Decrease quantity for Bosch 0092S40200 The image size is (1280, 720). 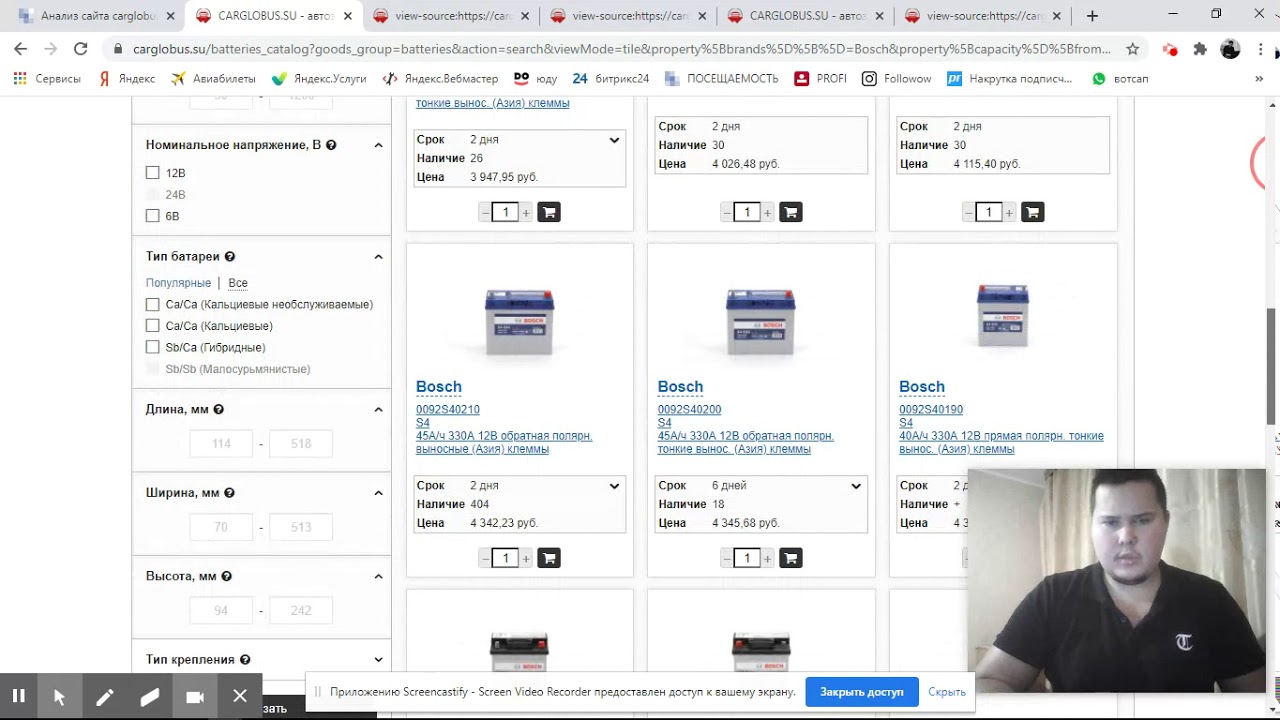[727, 559]
